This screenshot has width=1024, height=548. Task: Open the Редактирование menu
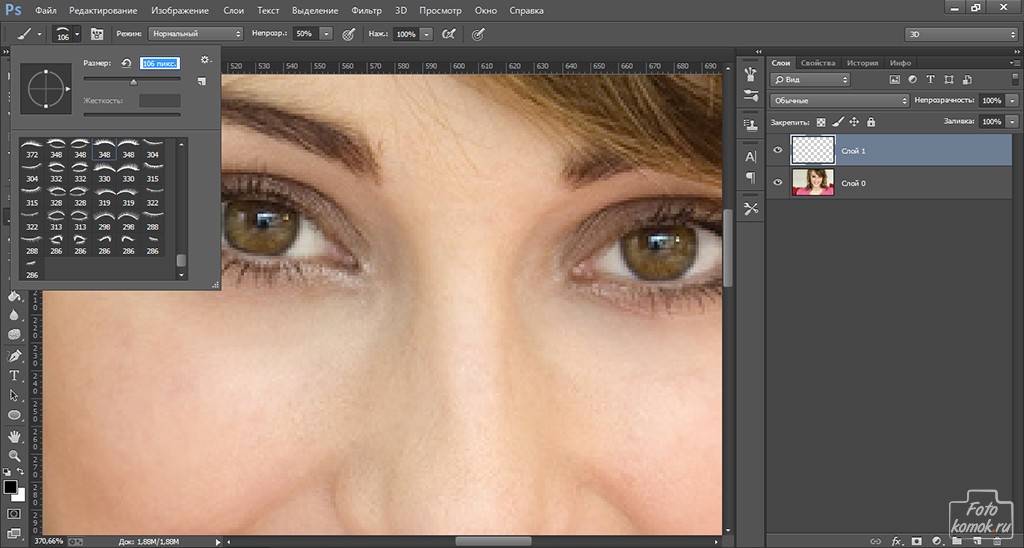pos(103,10)
